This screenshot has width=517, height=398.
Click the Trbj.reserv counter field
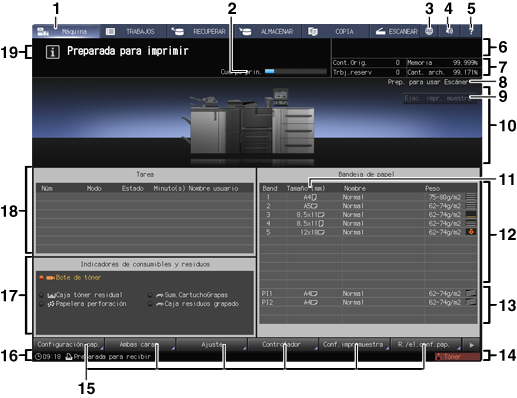[368, 72]
